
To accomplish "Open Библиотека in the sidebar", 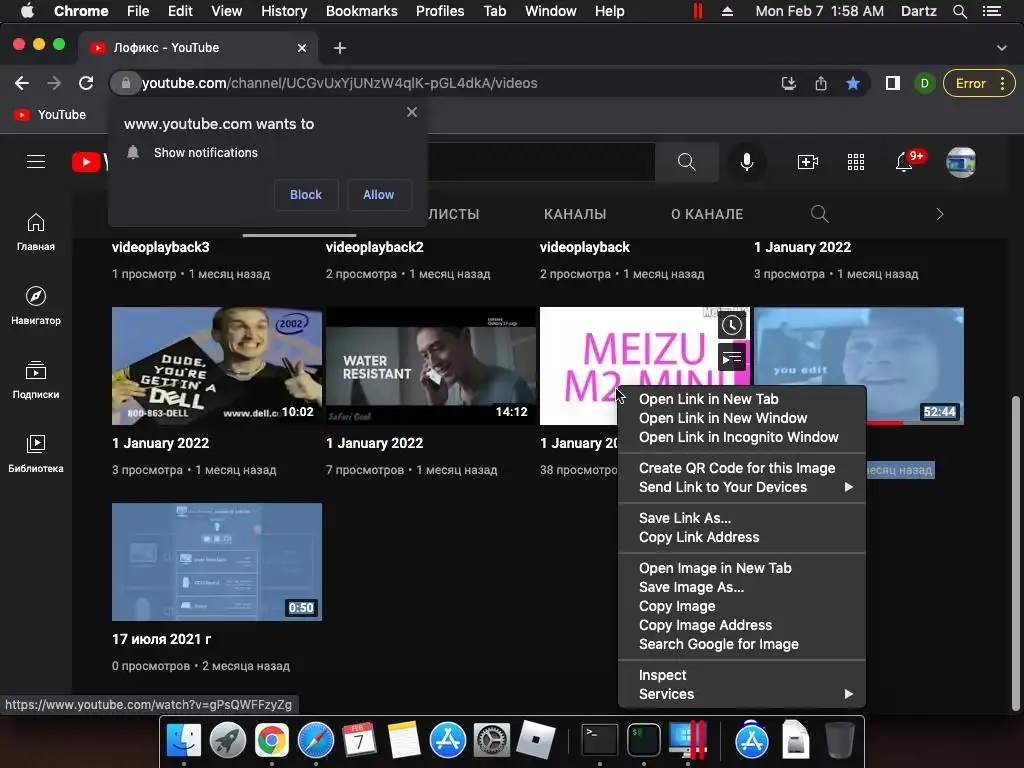I will click(36, 453).
